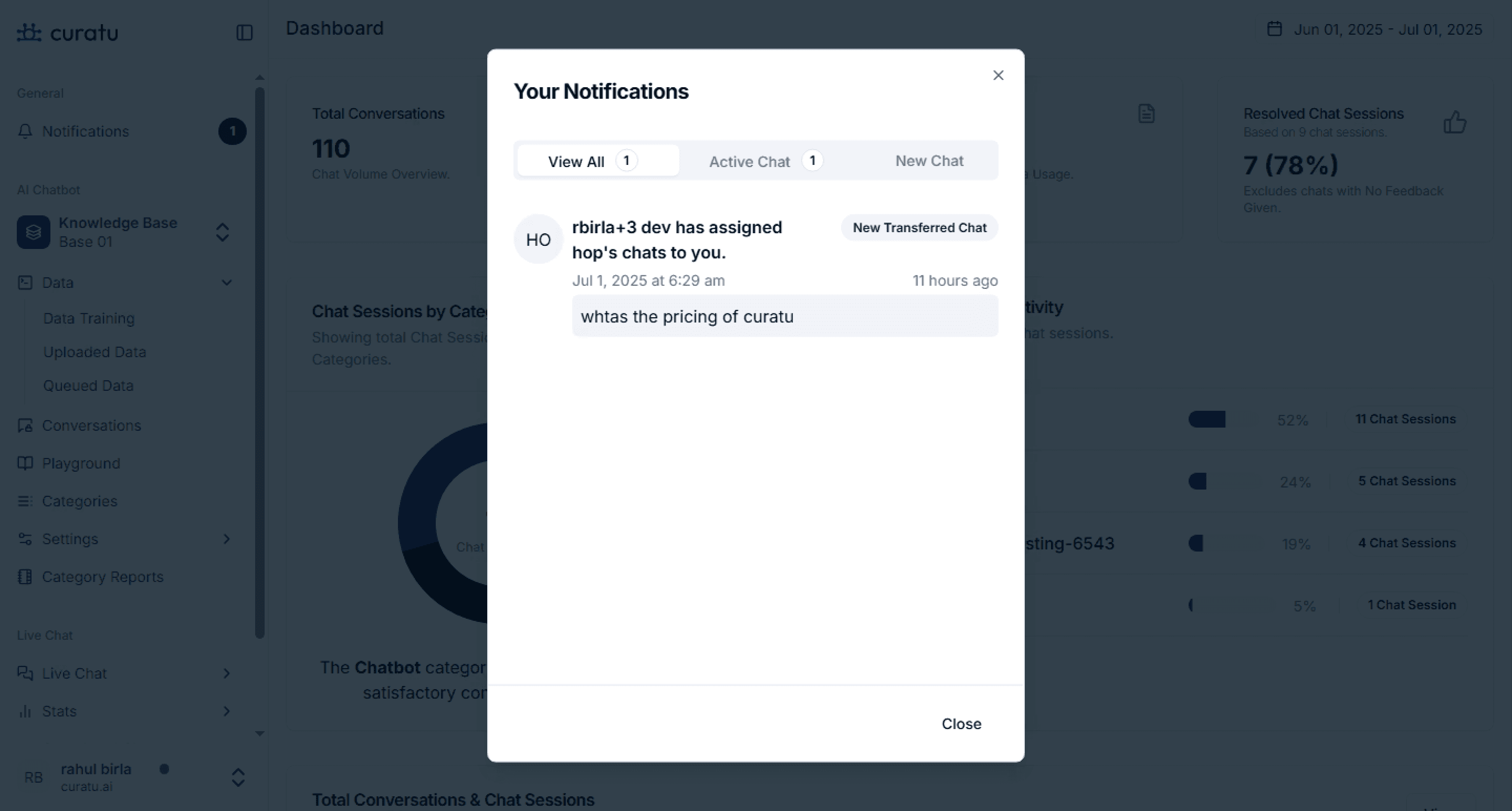Click the Notifications bell icon
The image size is (1512, 811).
[25, 131]
